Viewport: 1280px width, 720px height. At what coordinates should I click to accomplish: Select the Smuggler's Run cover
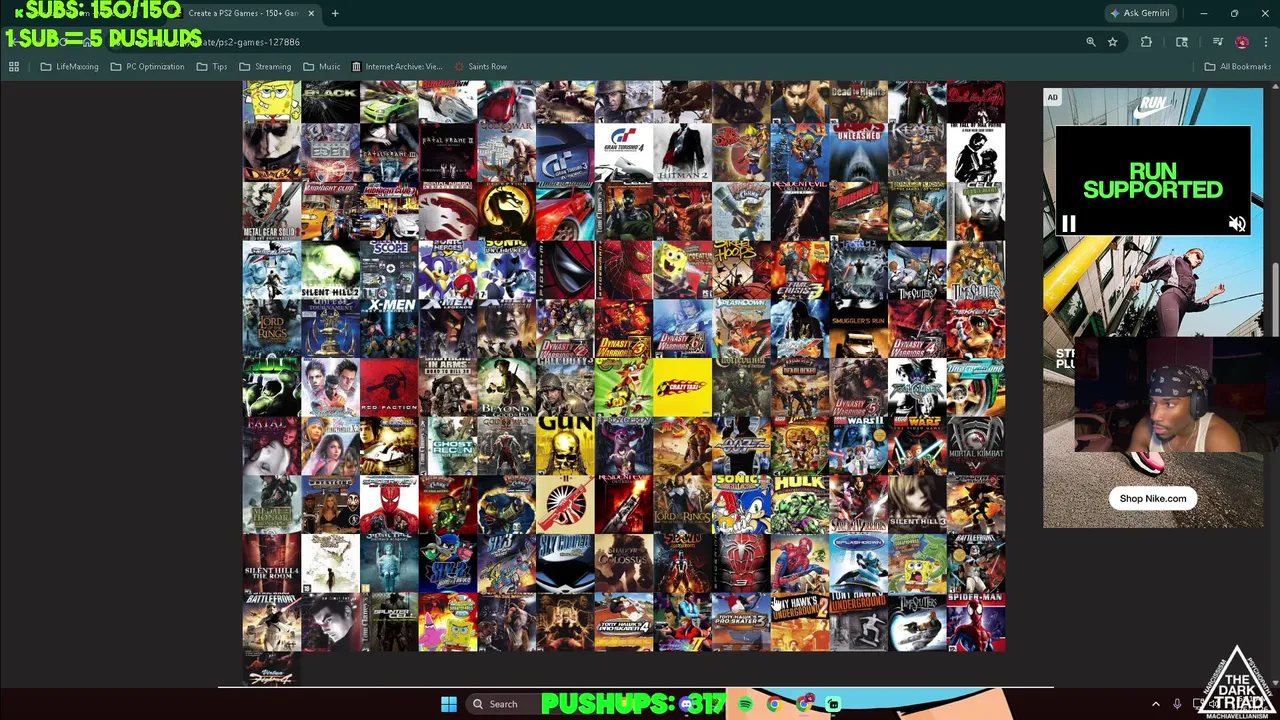[859, 329]
